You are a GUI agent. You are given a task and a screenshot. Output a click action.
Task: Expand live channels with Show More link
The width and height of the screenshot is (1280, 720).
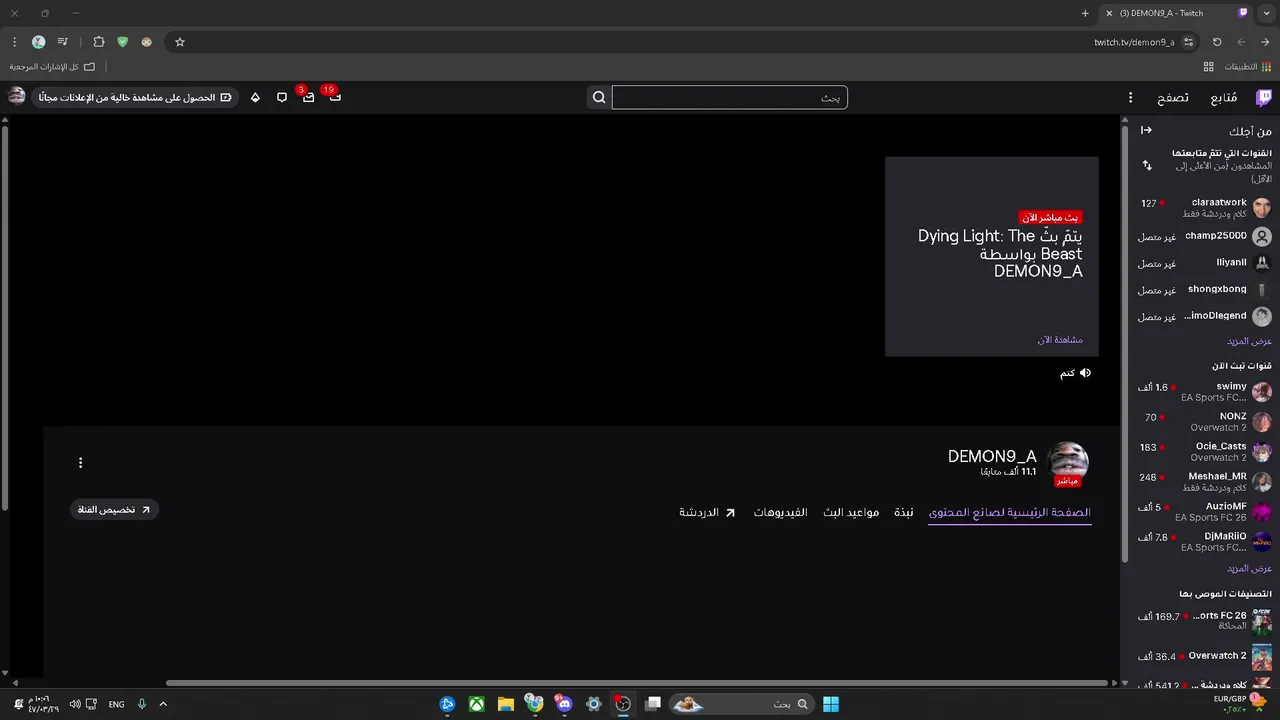1249,568
